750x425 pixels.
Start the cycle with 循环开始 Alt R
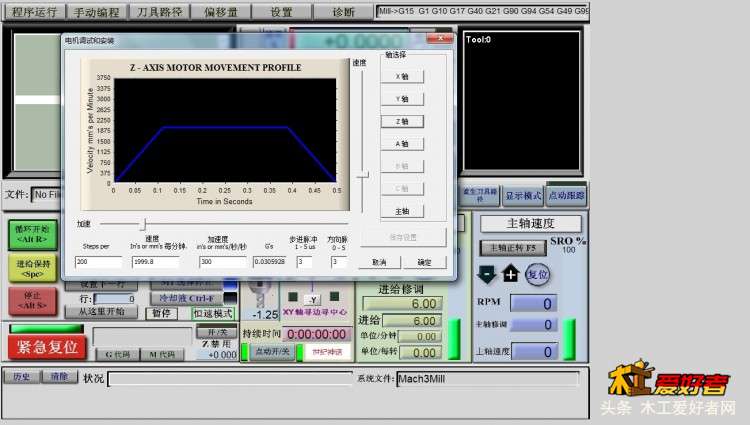point(33,234)
